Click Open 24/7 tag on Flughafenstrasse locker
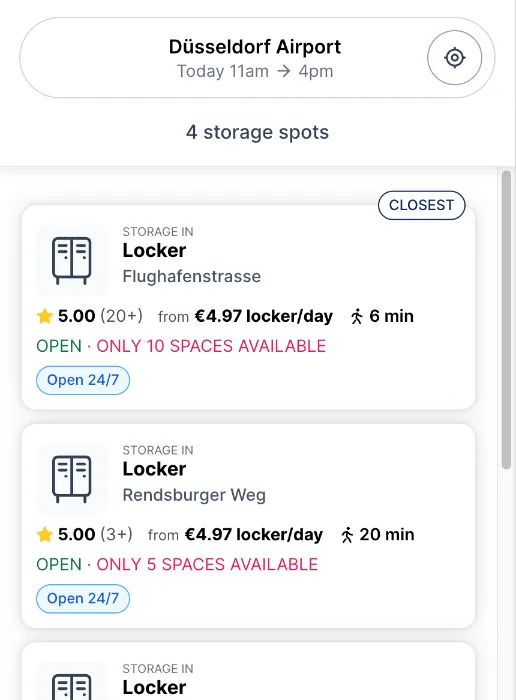Image resolution: width=516 pixels, height=700 pixels. click(x=83, y=380)
